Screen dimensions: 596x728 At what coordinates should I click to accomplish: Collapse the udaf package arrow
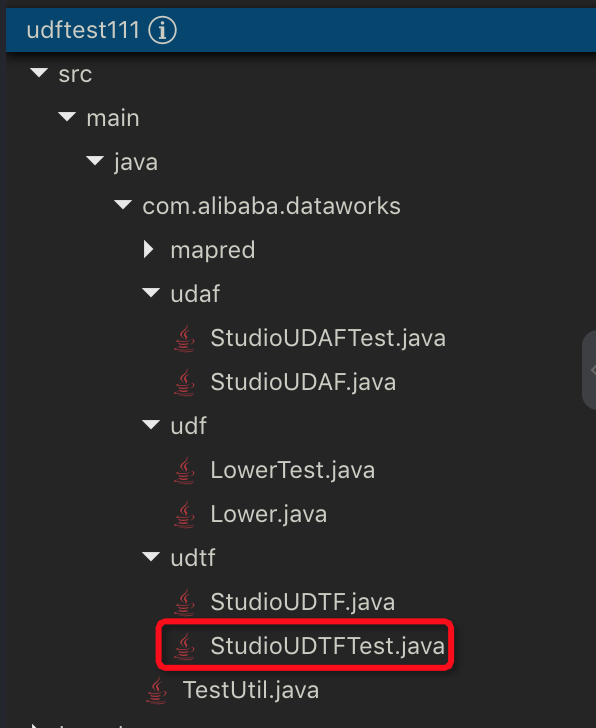(151, 292)
